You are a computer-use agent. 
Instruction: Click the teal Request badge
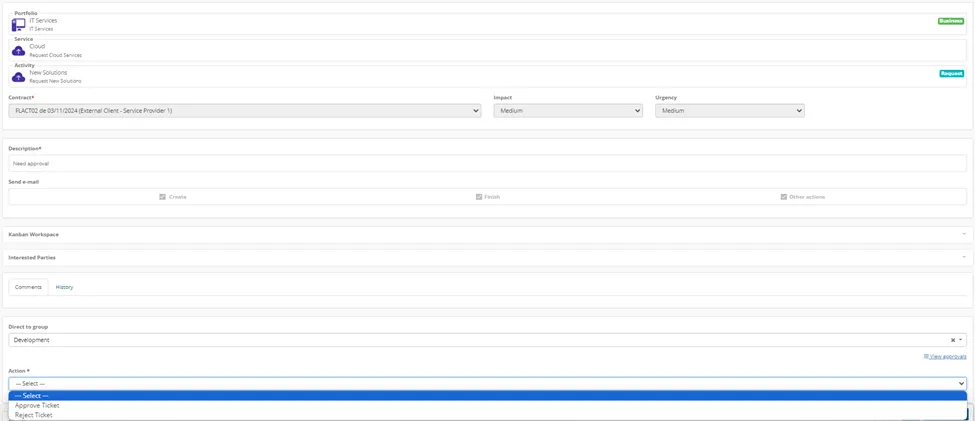click(951, 73)
